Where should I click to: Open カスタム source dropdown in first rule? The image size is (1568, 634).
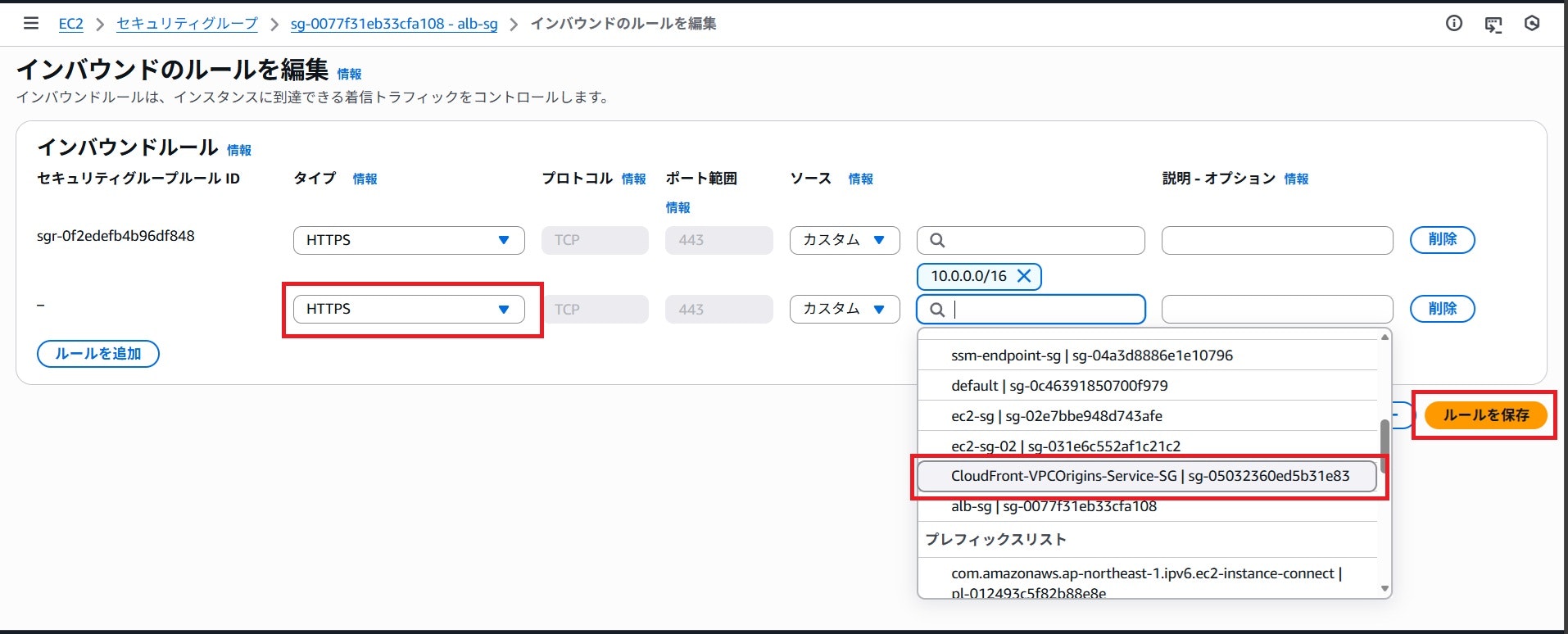[x=845, y=240]
